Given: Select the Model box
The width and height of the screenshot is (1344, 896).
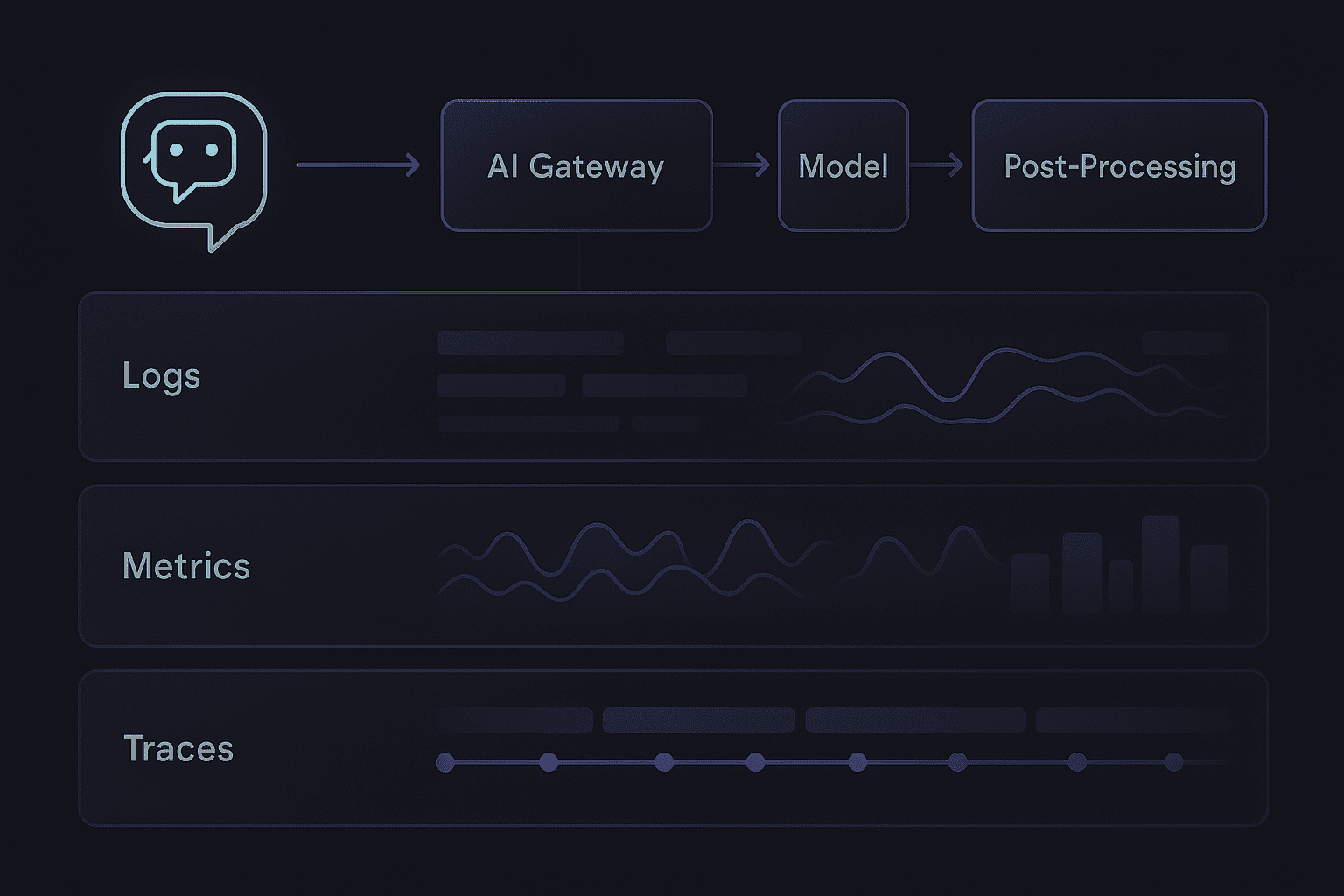Looking at the screenshot, I should pyautogui.click(x=843, y=165).
